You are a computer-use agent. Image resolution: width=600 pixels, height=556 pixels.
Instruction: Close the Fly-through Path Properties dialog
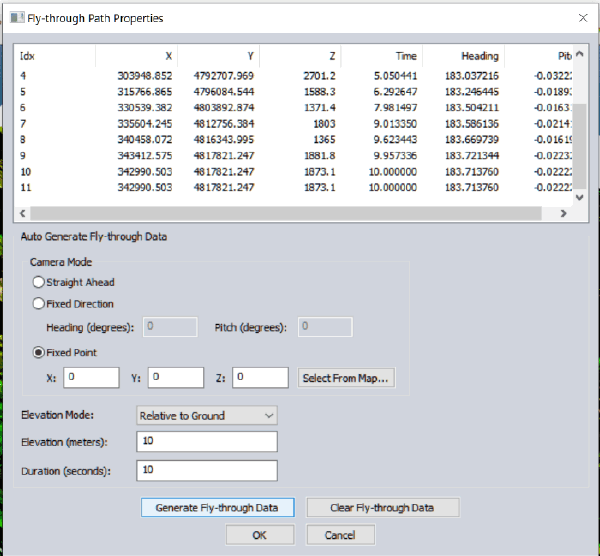click(x=583, y=18)
